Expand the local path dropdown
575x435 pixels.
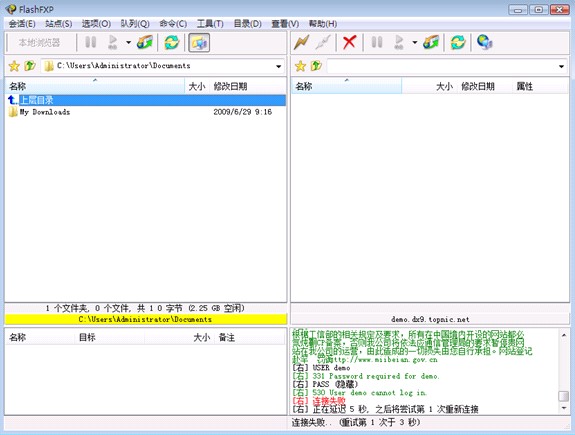[x=279, y=66]
